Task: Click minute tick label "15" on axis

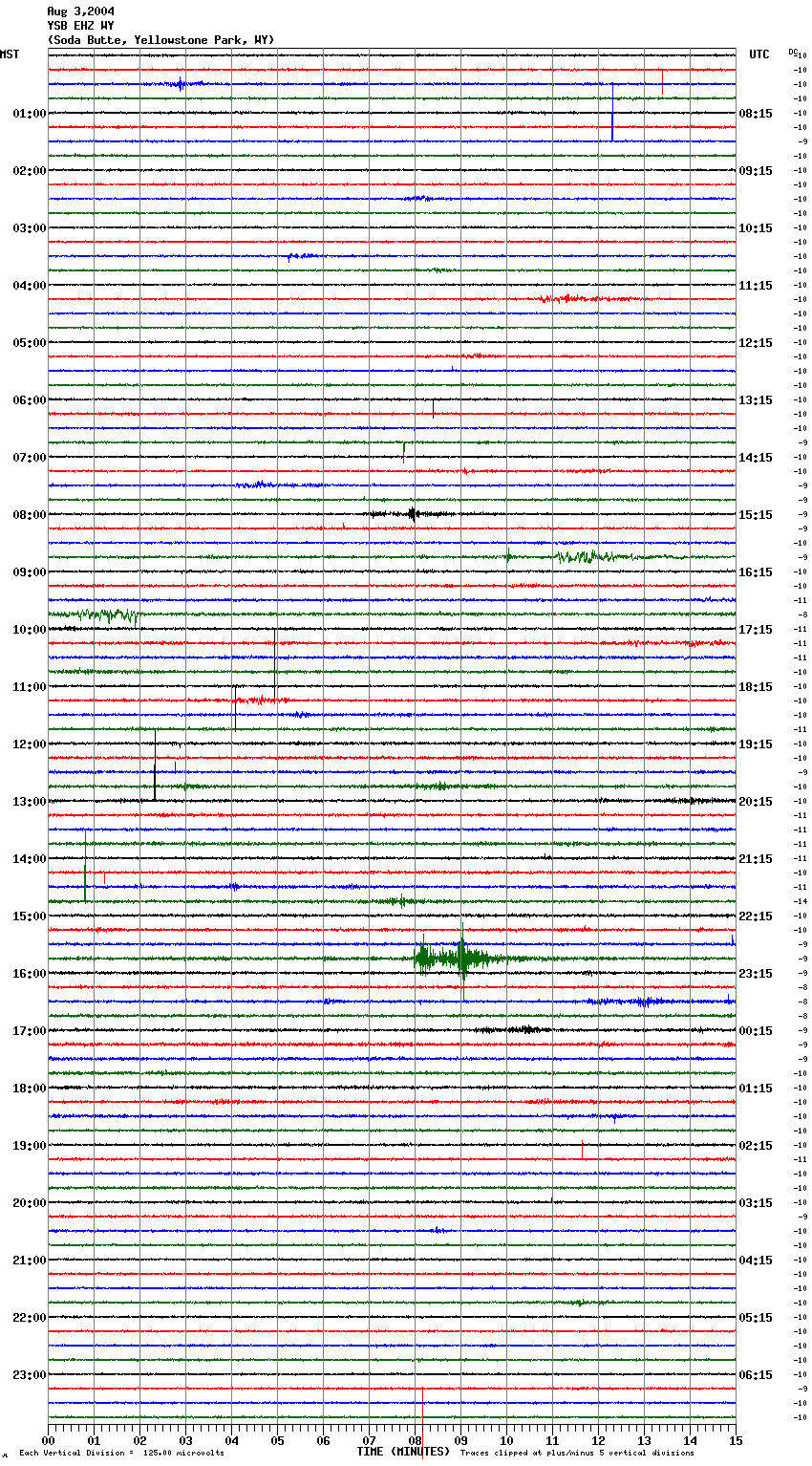Action: [x=736, y=1440]
